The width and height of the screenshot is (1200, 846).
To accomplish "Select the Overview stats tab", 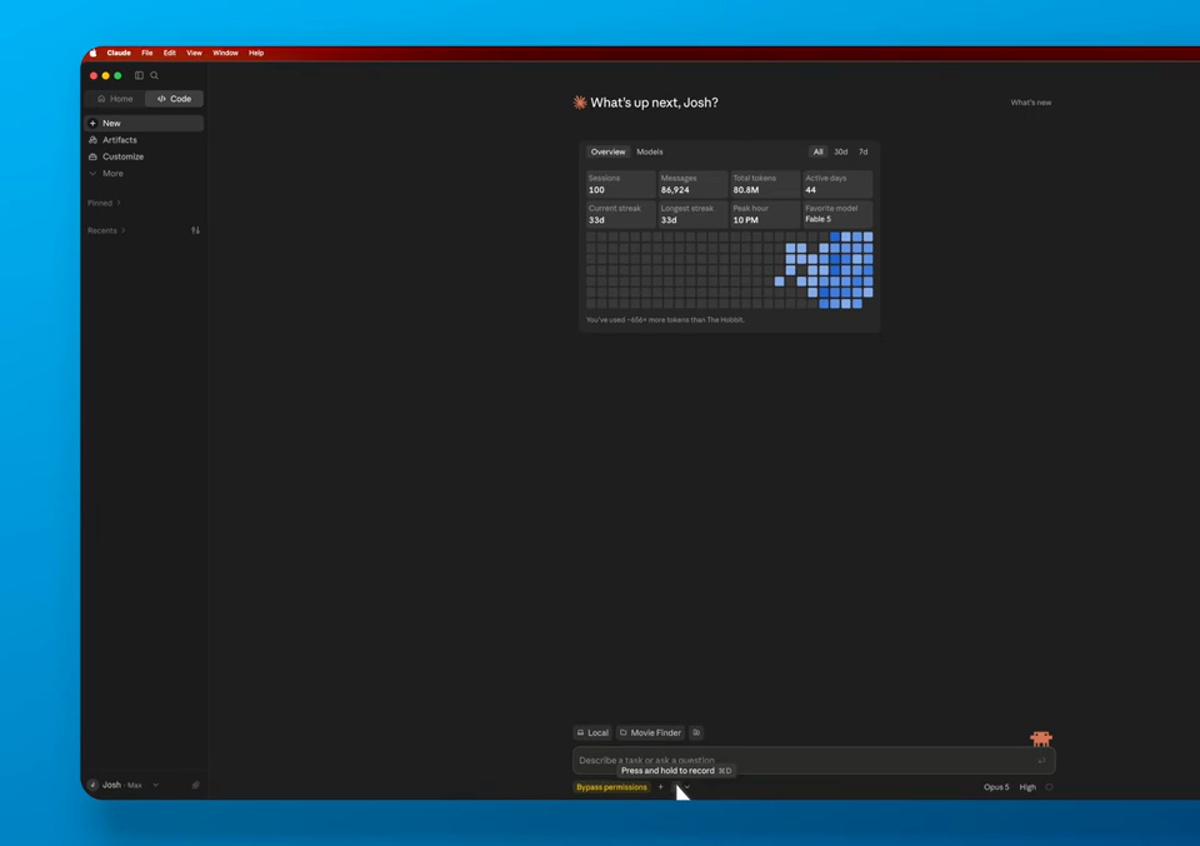I will [x=608, y=152].
